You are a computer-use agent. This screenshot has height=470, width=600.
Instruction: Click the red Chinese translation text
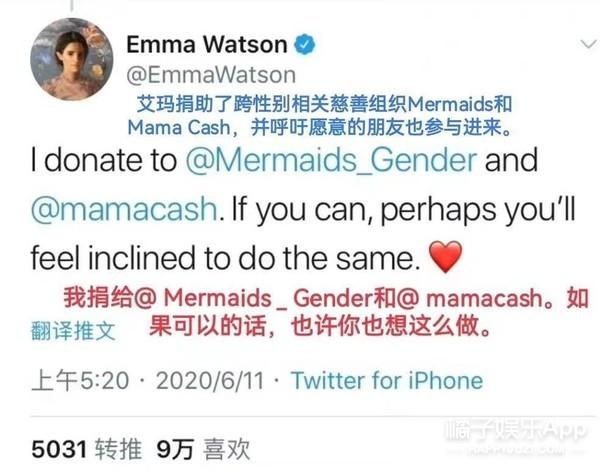tap(326, 312)
